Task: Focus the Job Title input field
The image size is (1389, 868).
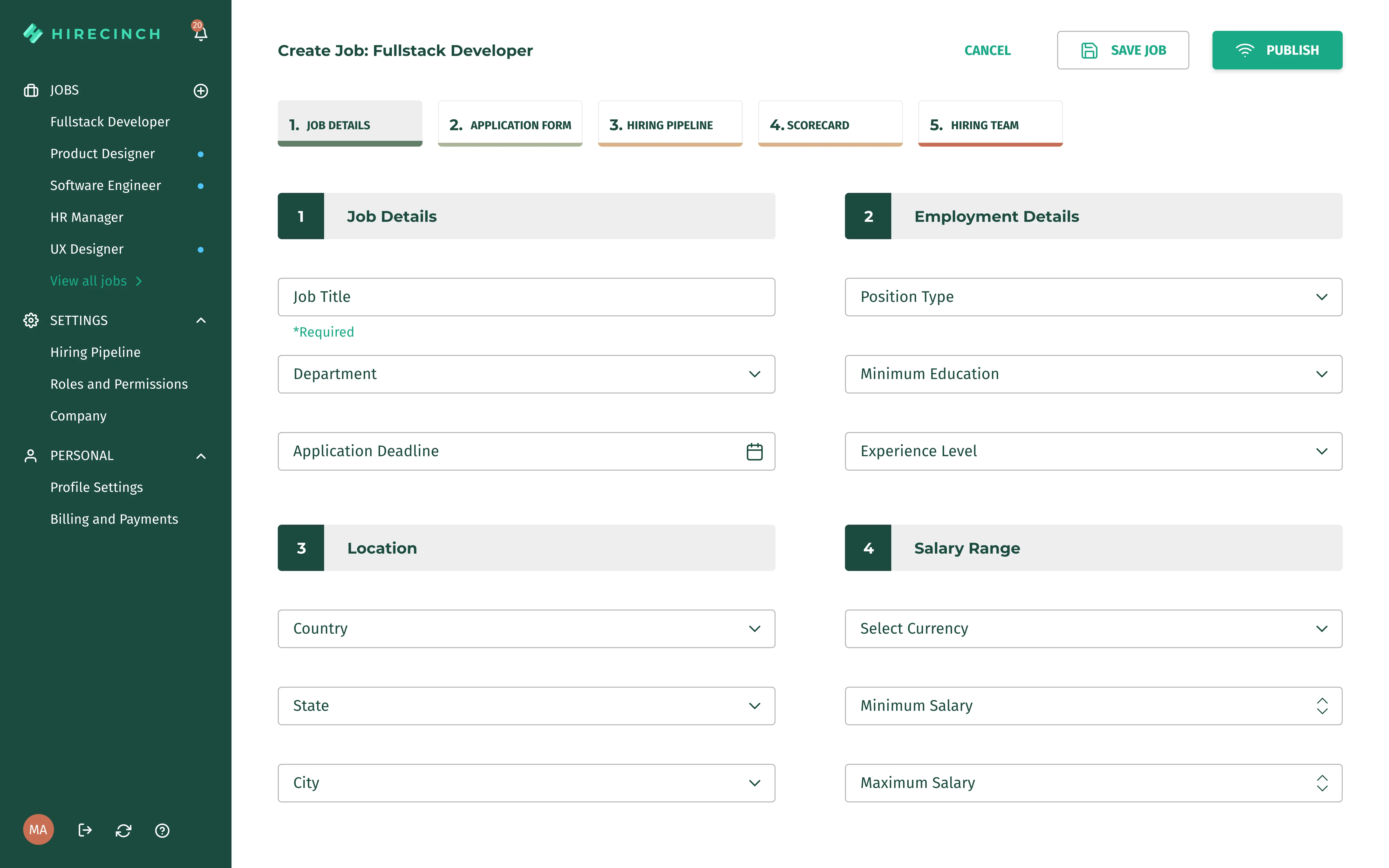Action: coord(526,297)
